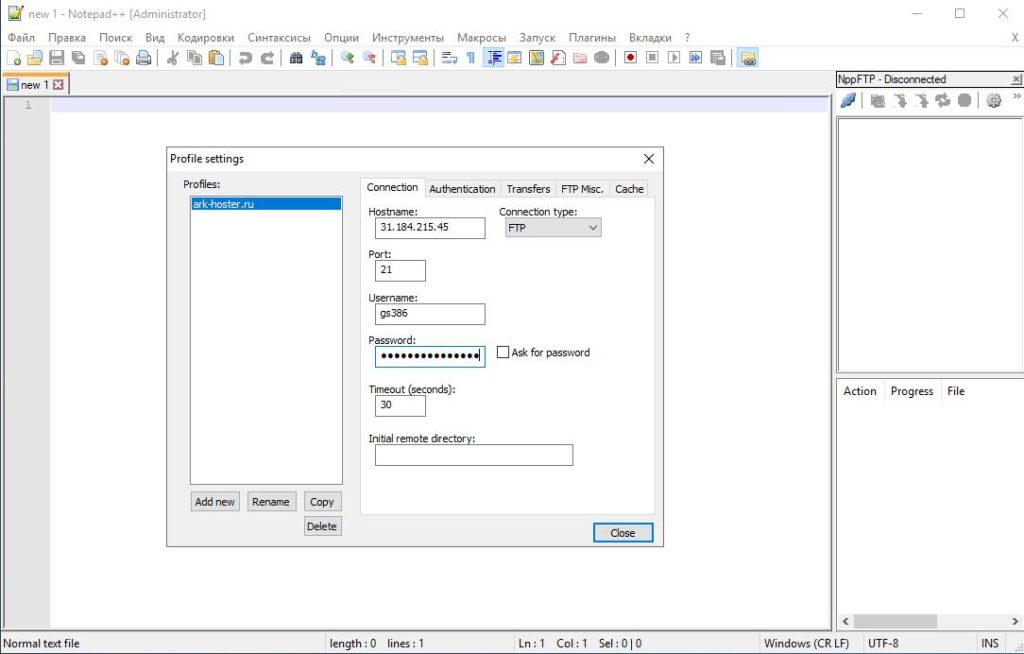Screen dimensions: 1024x654
Task: Click the Save file toolbar icon
Action: pos(57,58)
